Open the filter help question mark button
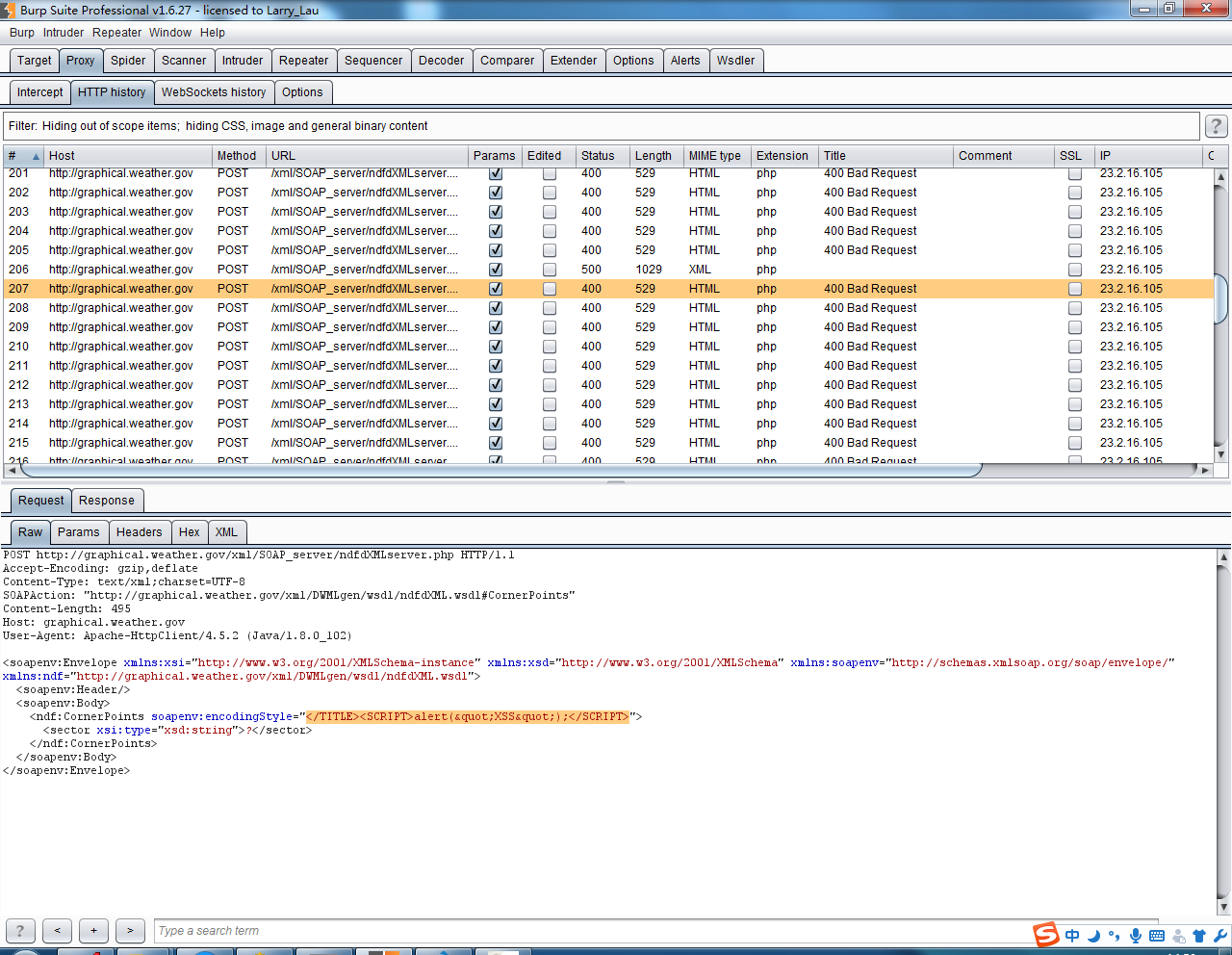The width and height of the screenshot is (1232, 955). [1216, 126]
